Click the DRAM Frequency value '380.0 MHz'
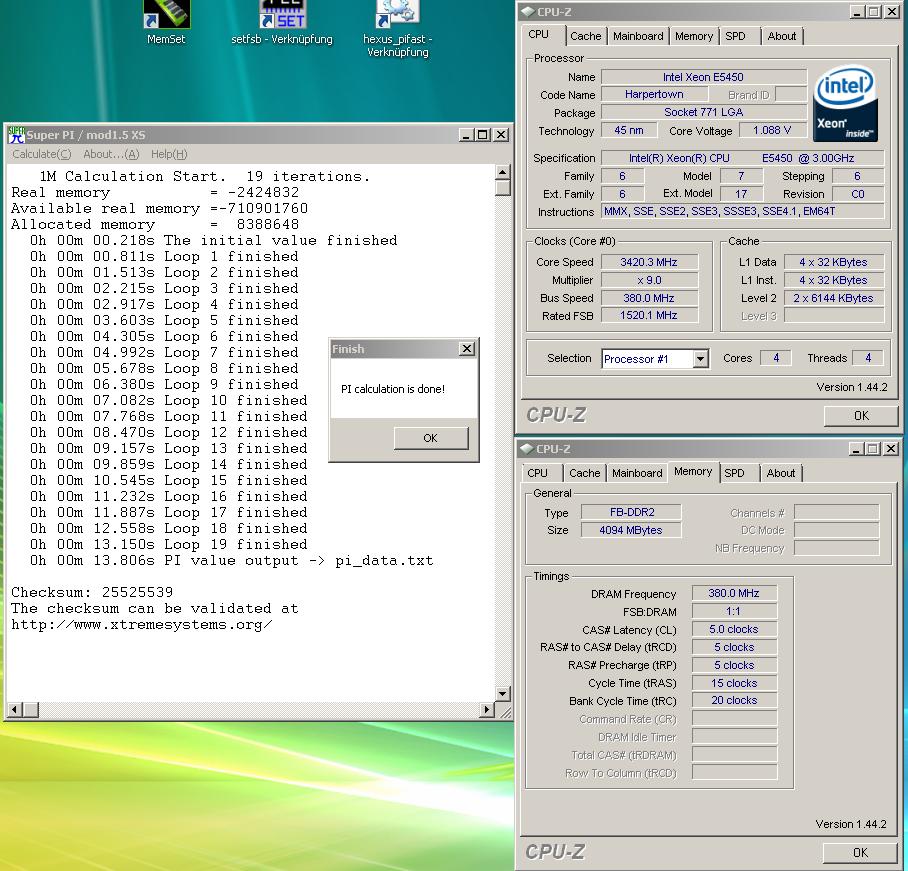 [734, 594]
